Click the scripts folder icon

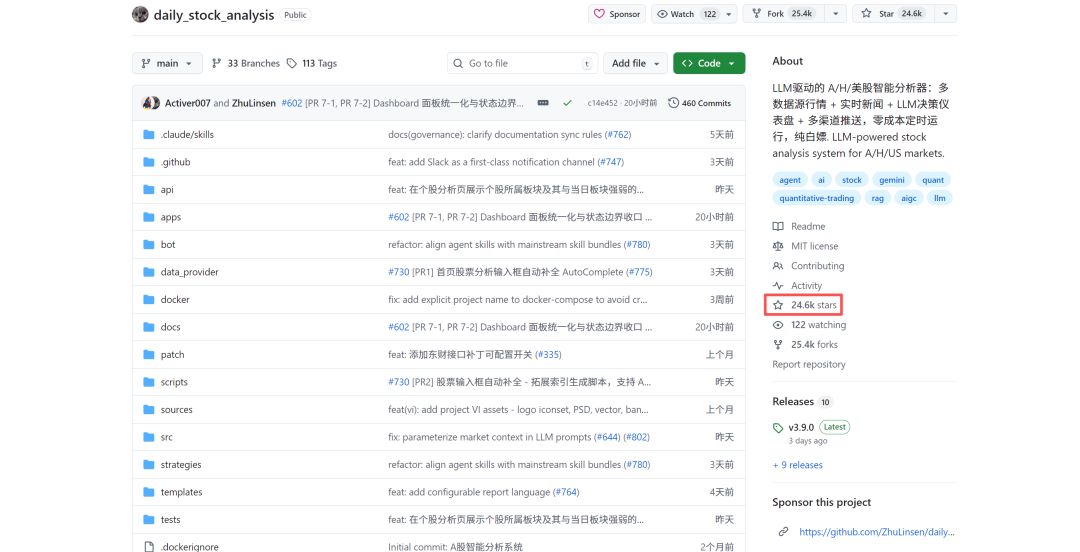click(x=149, y=382)
